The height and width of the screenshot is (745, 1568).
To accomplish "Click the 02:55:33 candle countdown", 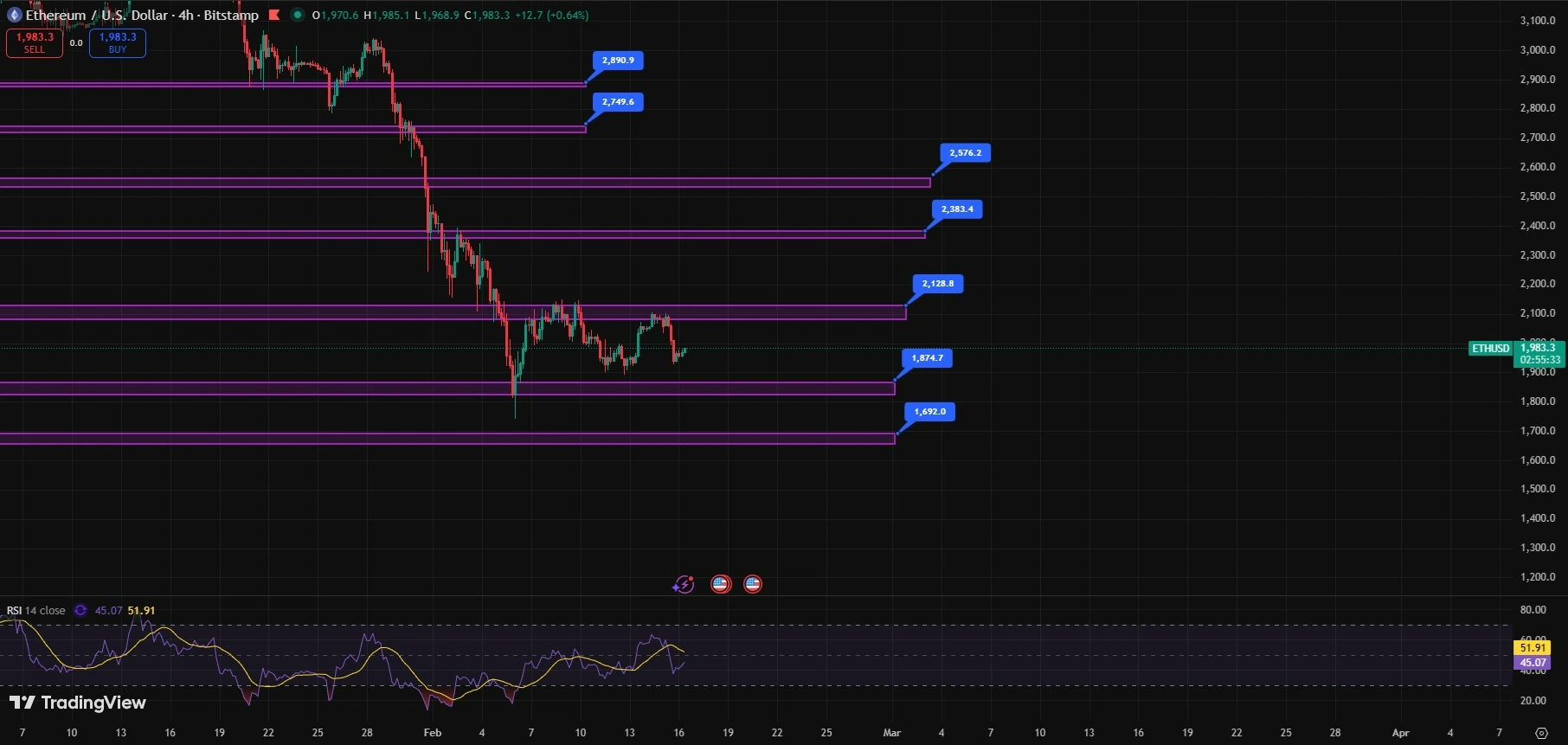I will (1540, 360).
